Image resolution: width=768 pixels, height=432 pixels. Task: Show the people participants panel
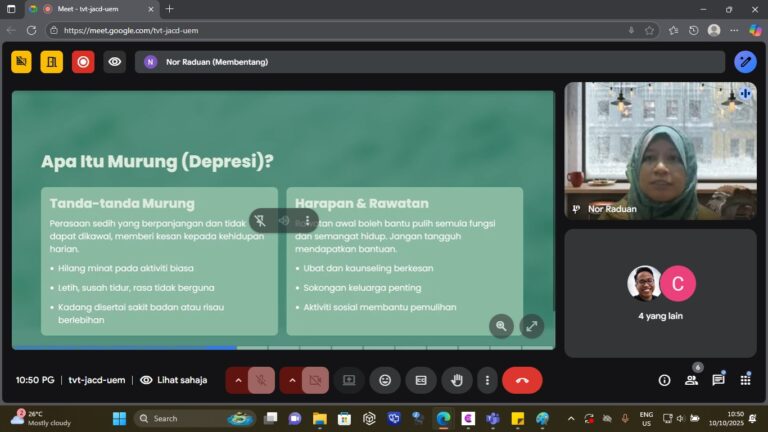point(691,380)
